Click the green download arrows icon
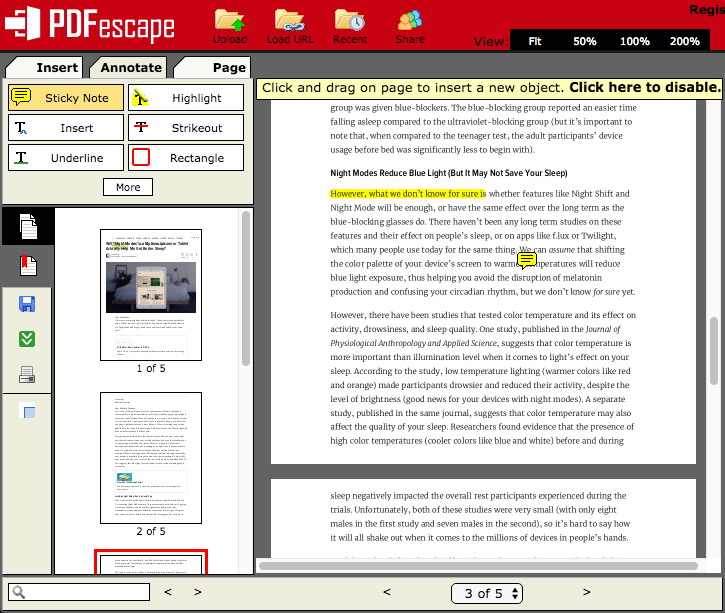The height and width of the screenshot is (613, 725). tap(28, 339)
